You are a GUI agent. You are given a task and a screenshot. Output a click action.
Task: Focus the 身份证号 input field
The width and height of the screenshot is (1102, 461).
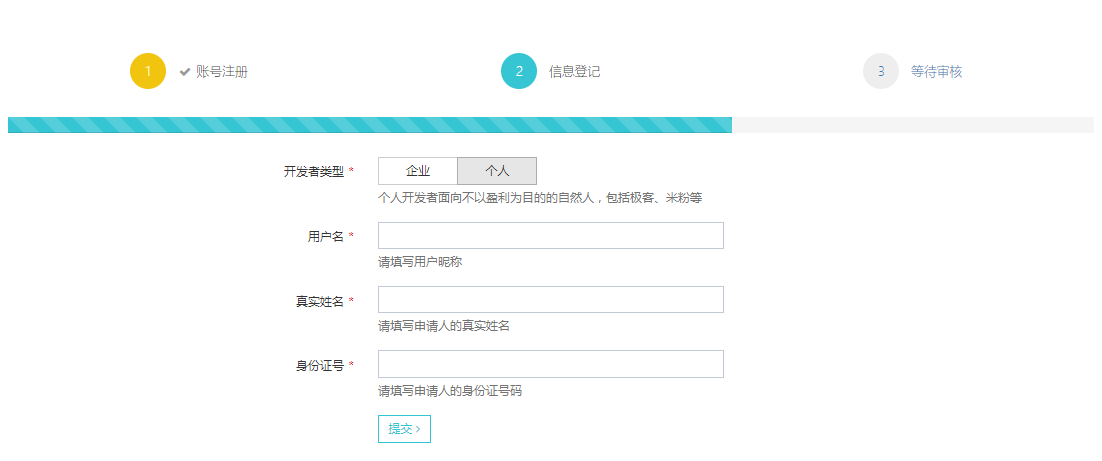(550, 364)
